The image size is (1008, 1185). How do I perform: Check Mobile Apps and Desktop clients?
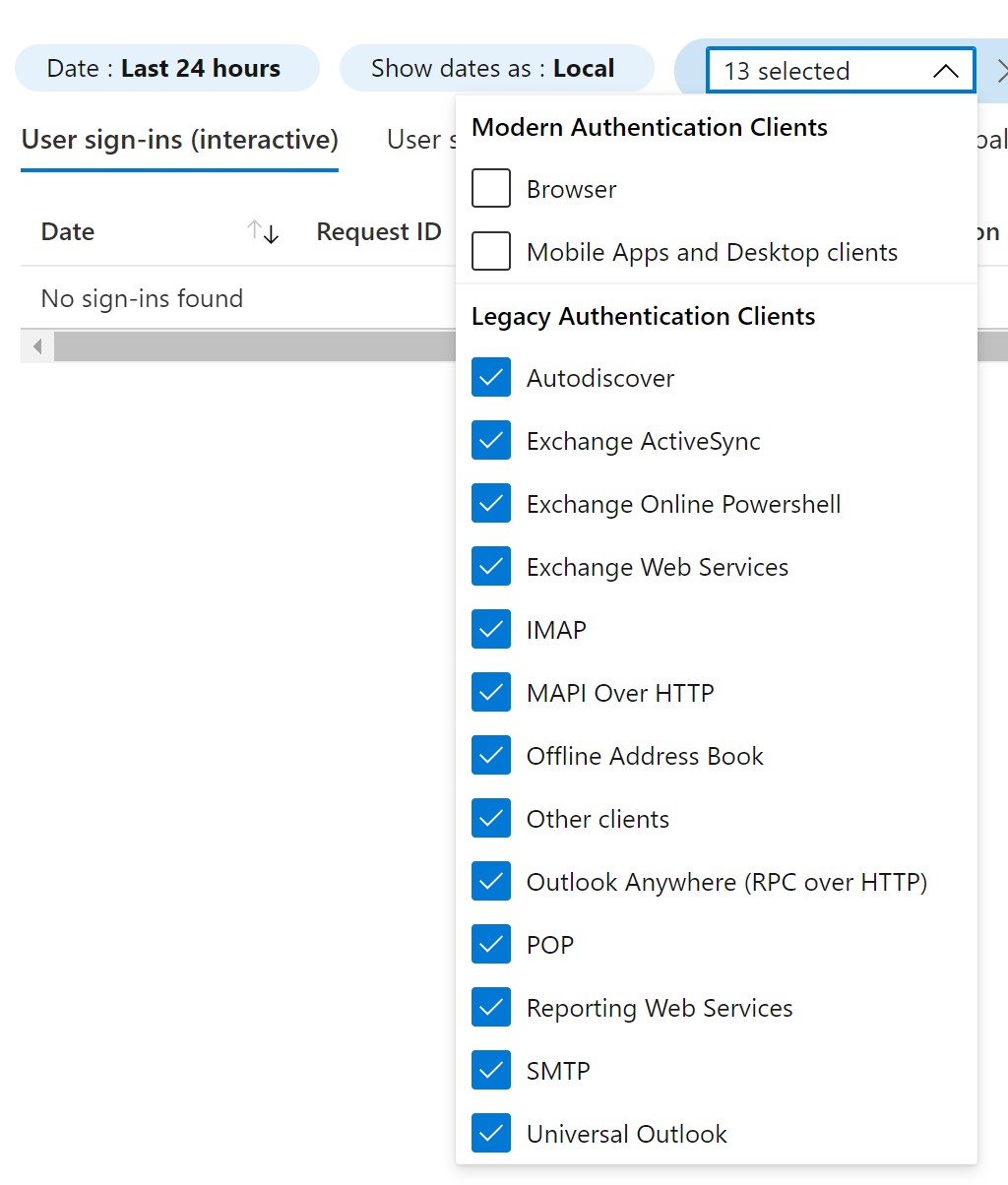[x=490, y=251]
